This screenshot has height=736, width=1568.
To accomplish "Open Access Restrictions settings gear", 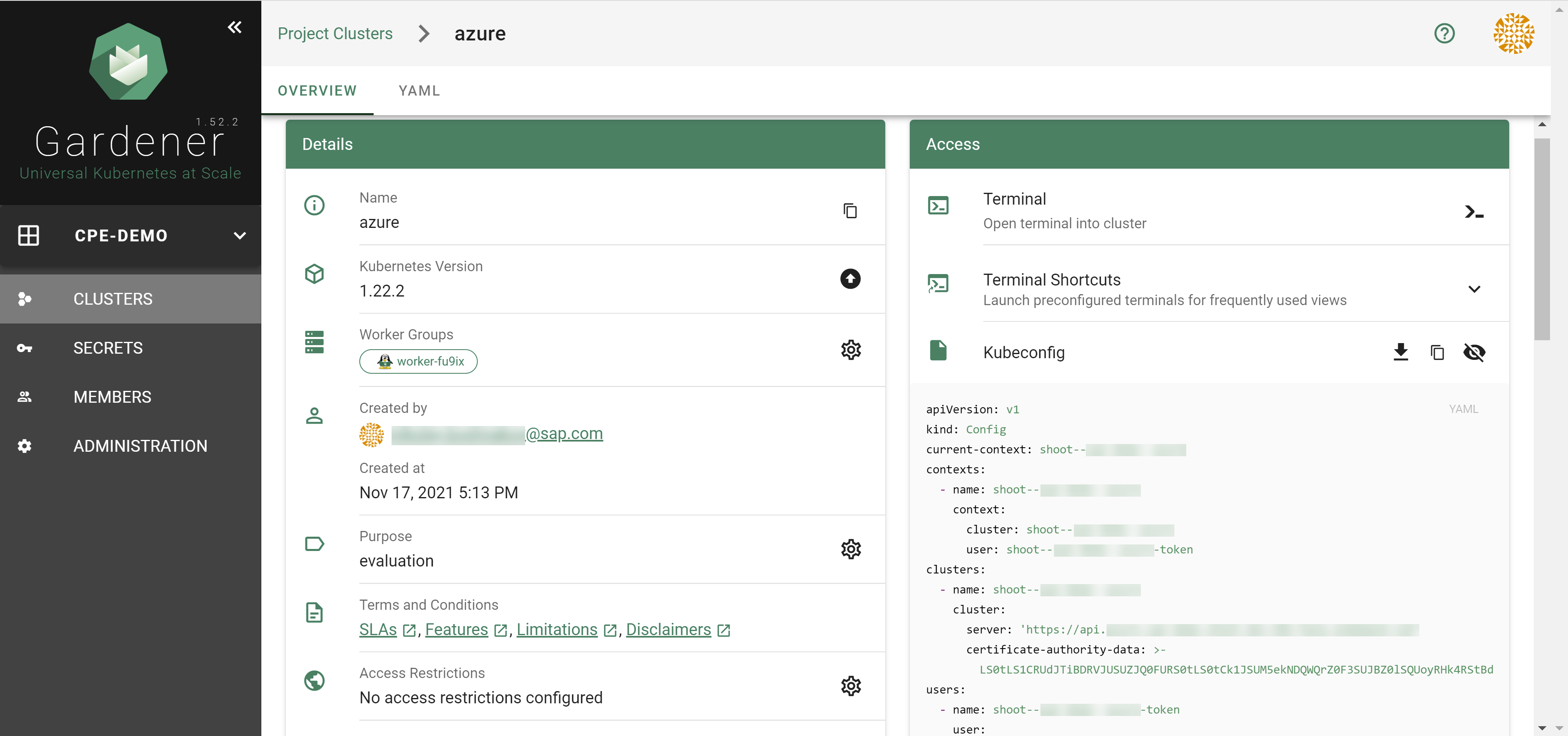I will [850, 685].
